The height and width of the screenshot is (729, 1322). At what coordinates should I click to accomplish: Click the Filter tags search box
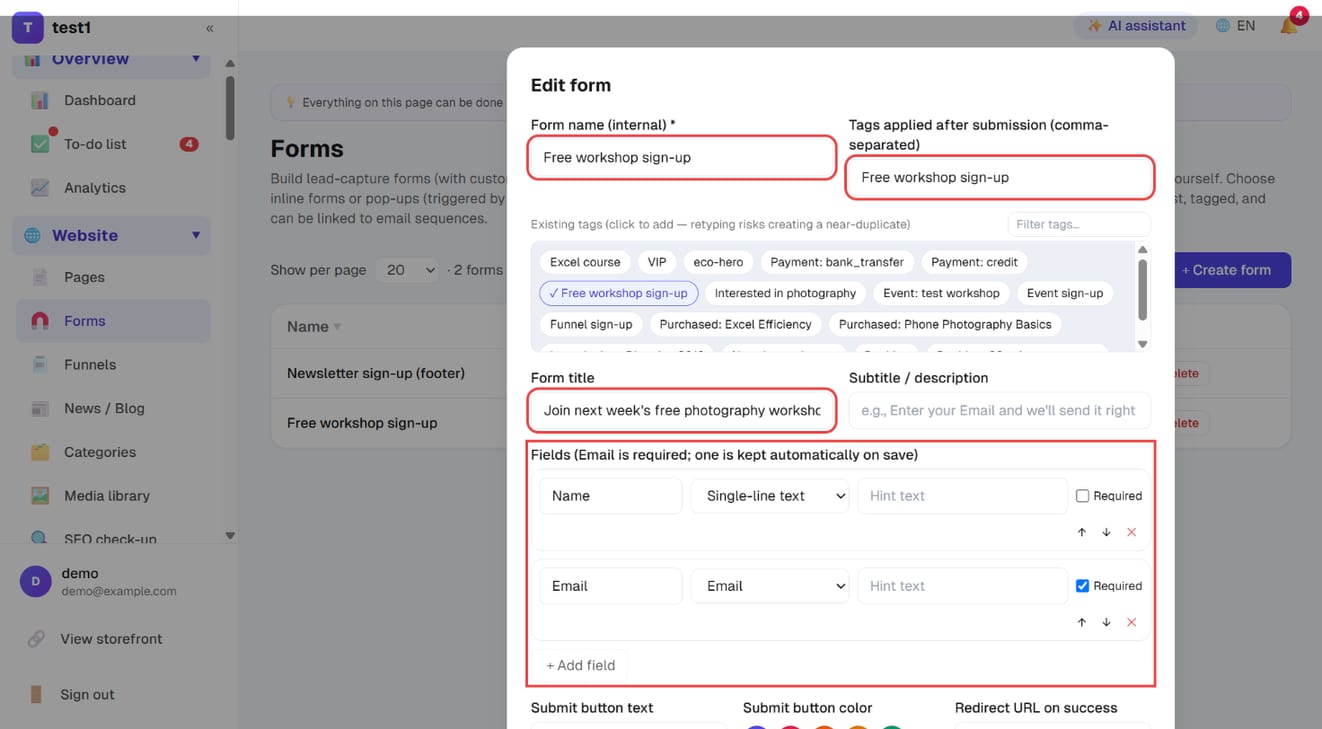[x=1079, y=224]
